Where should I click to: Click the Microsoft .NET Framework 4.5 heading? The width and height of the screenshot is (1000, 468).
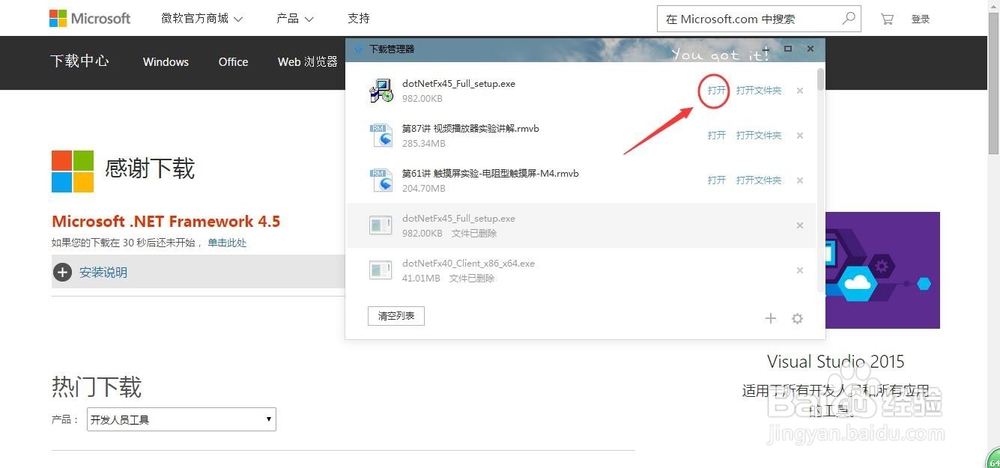click(166, 222)
